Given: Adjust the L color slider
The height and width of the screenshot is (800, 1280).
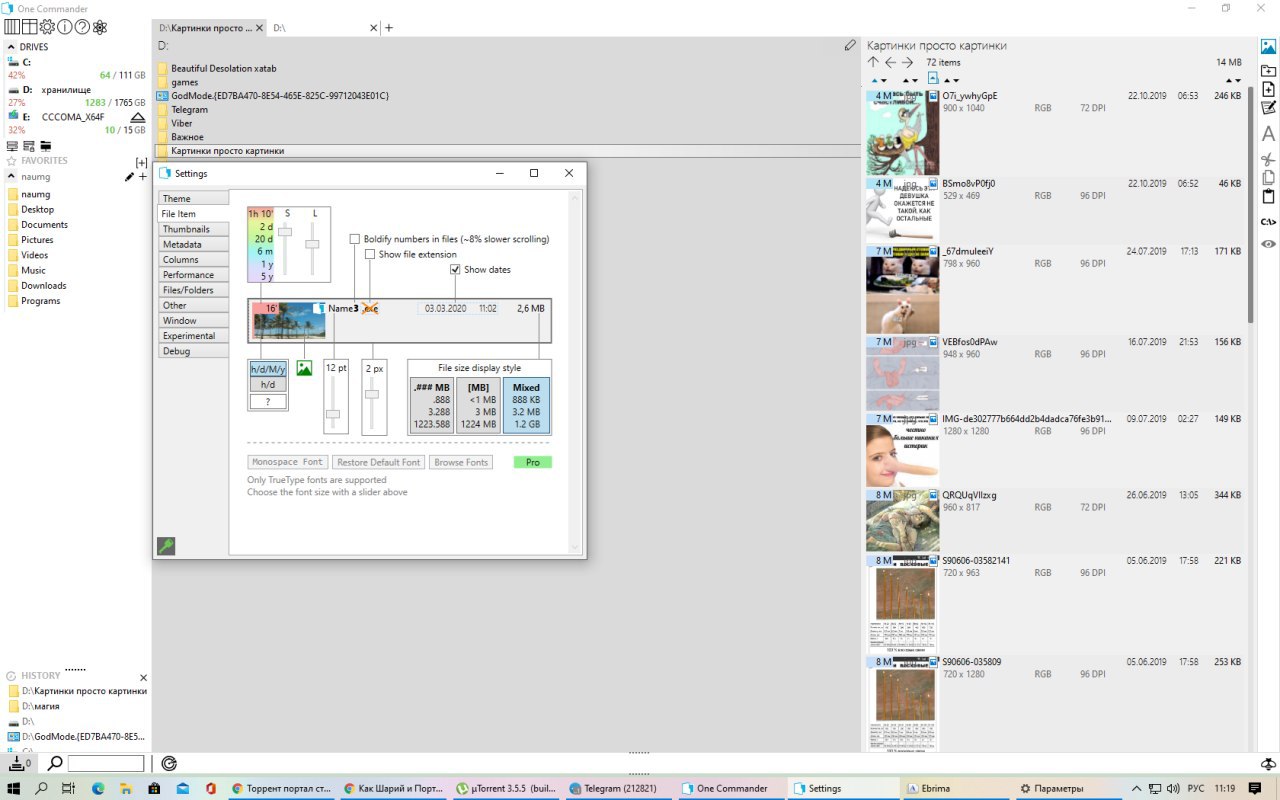Looking at the screenshot, I should click(313, 243).
